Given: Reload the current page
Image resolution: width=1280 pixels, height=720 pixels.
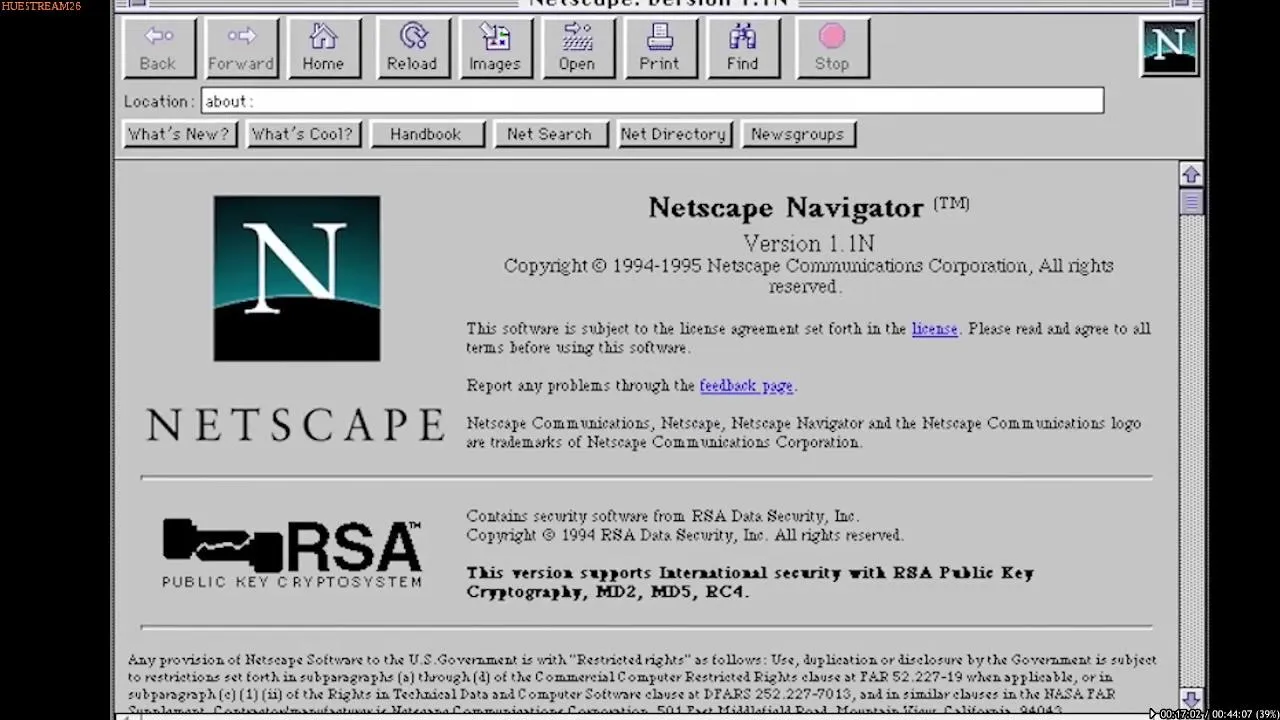Looking at the screenshot, I should point(412,48).
